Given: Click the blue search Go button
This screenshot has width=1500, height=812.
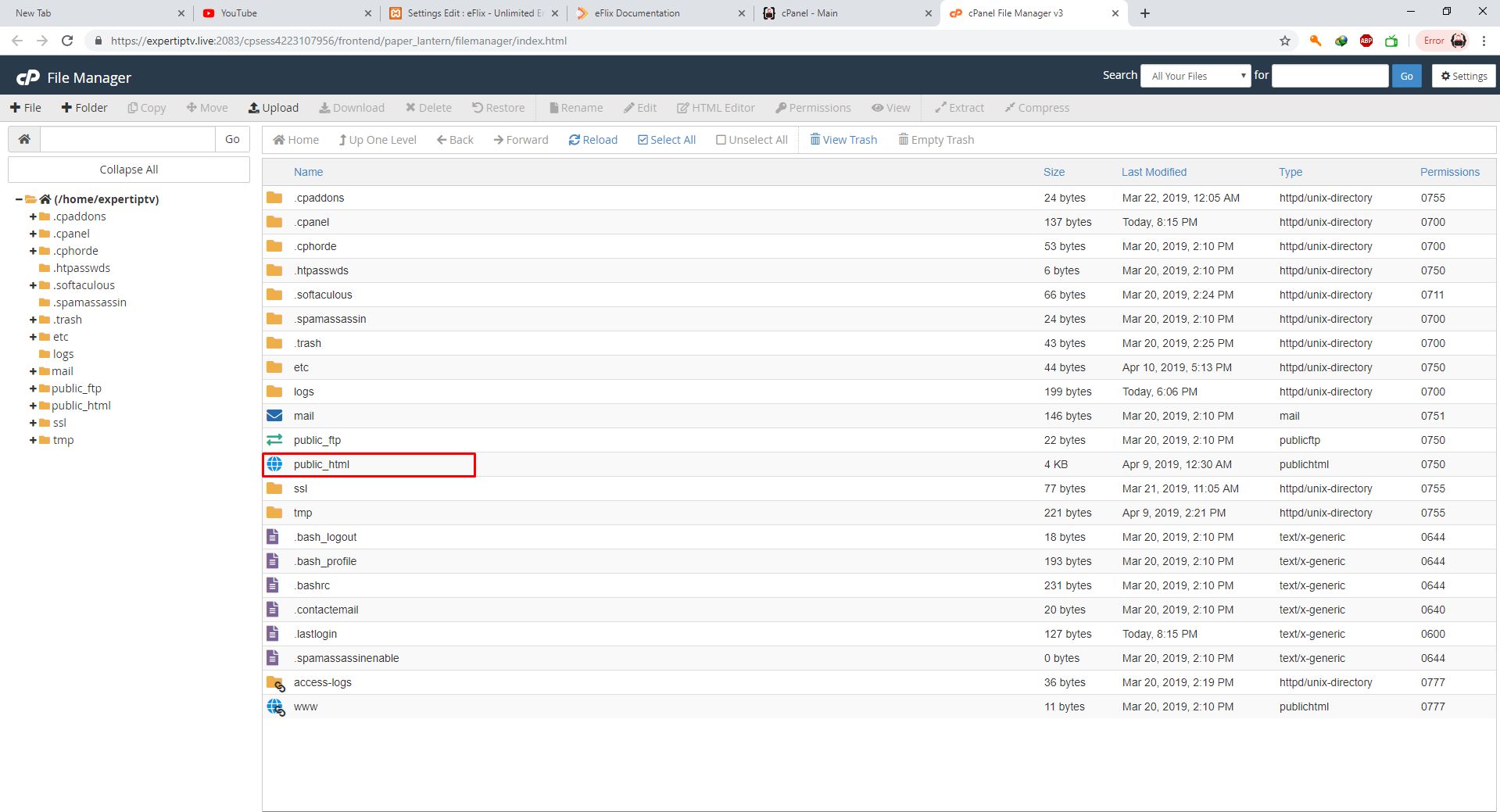Looking at the screenshot, I should click(1407, 76).
